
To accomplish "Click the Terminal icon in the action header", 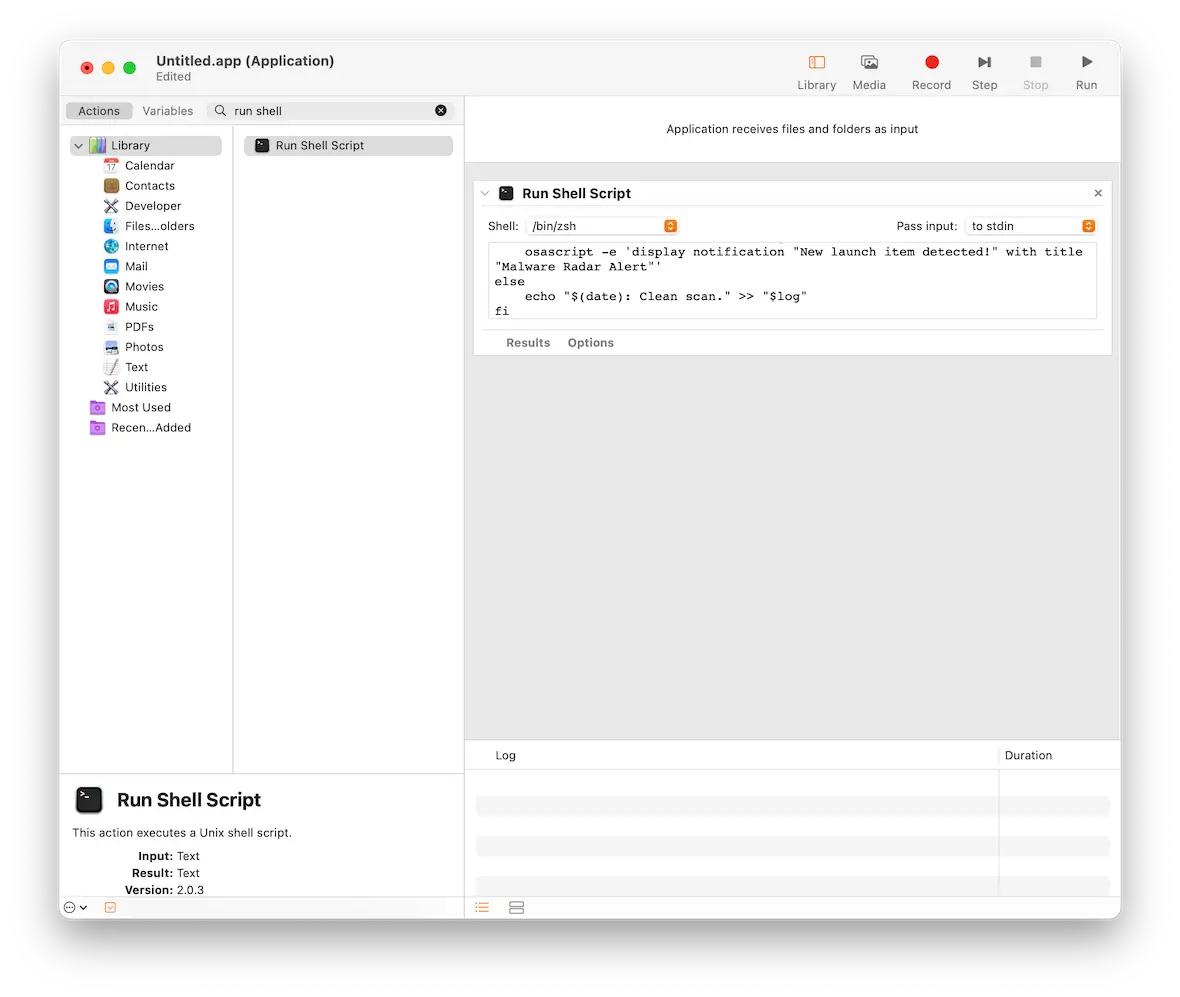I will pyautogui.click(x=506, y=193).
